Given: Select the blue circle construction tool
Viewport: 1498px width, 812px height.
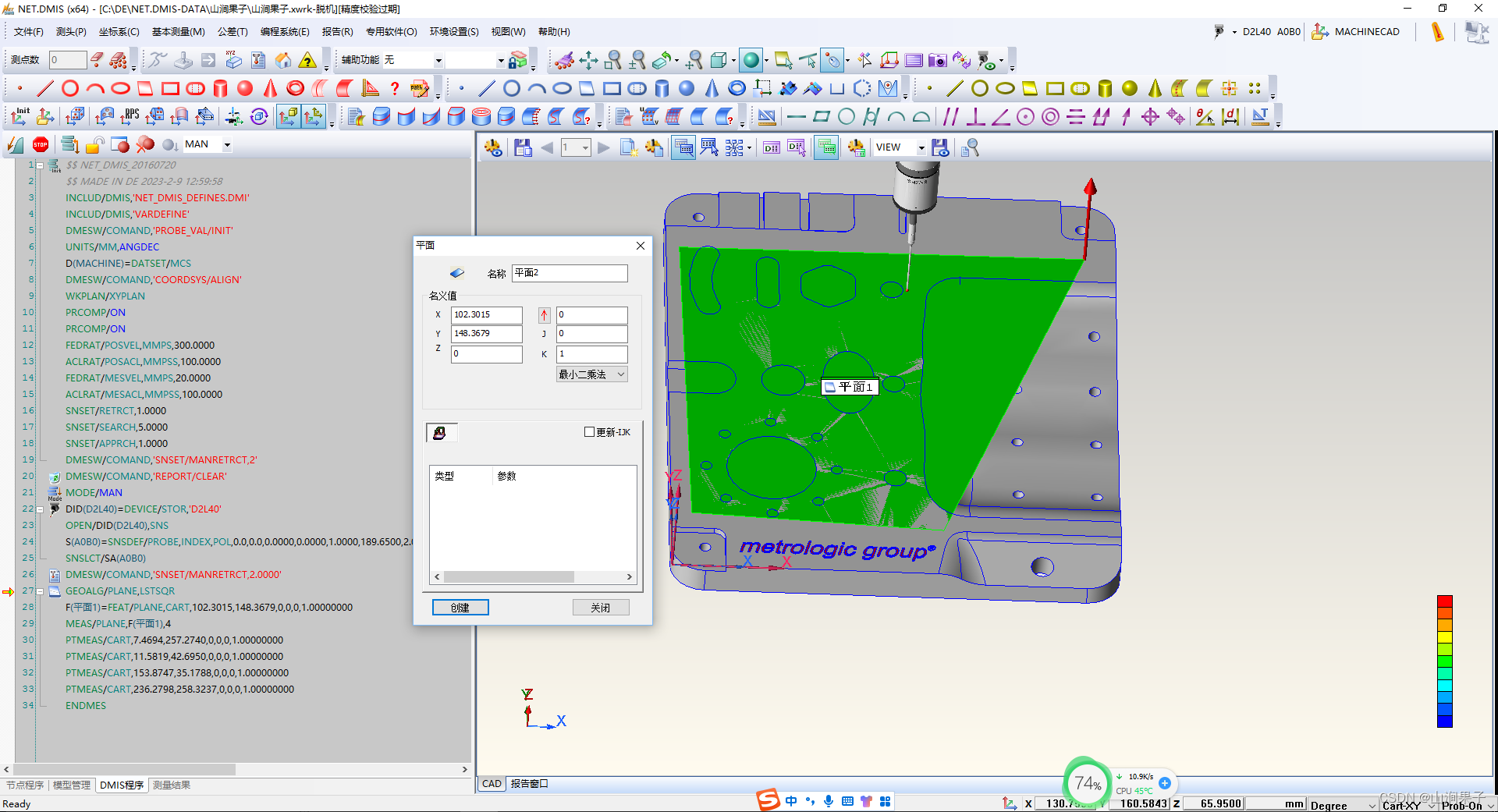Looking at the screenshot, I should pyautogui.click(x=512, y=88).
